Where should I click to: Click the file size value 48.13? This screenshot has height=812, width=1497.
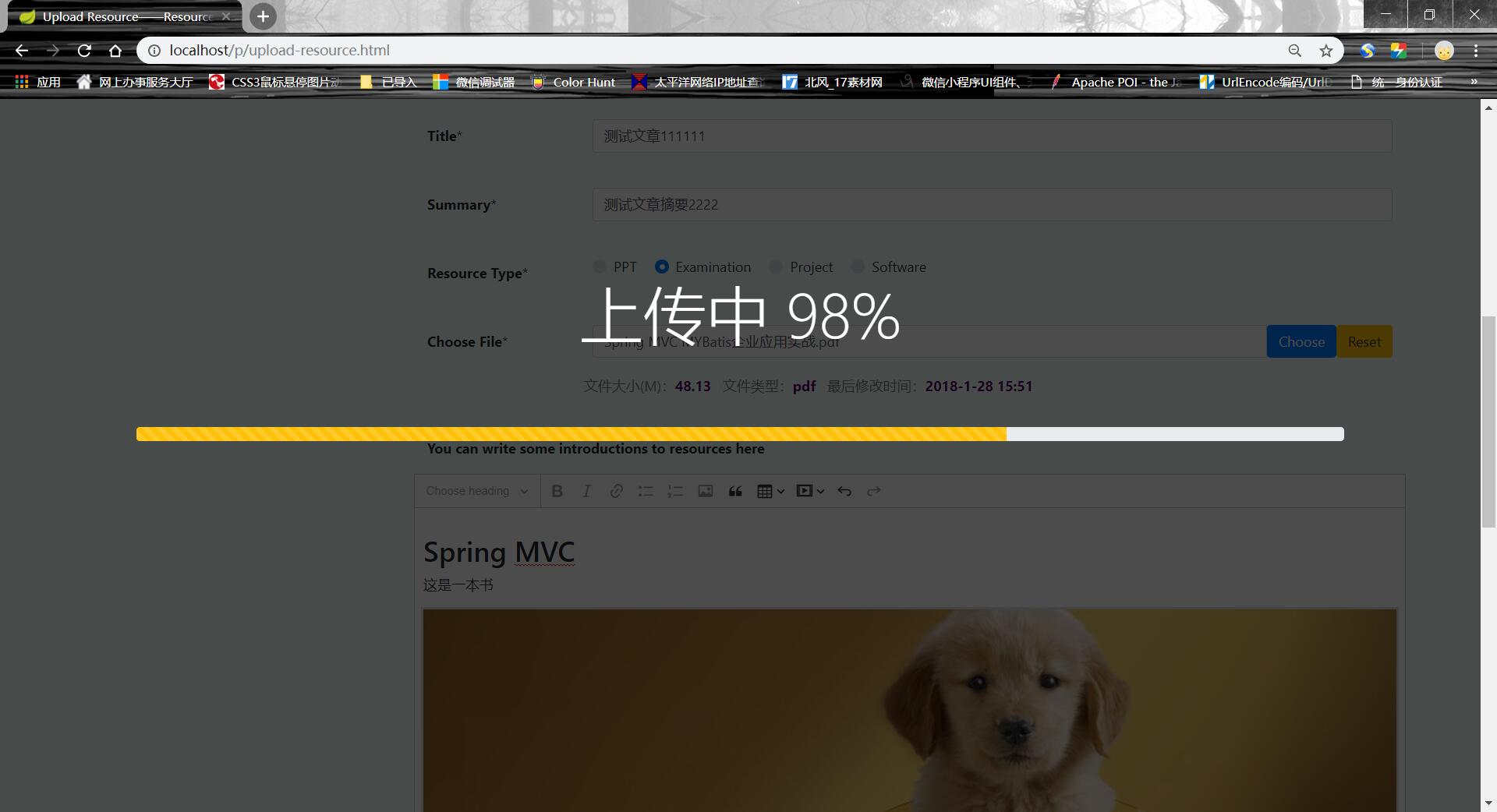click(692, 387)
